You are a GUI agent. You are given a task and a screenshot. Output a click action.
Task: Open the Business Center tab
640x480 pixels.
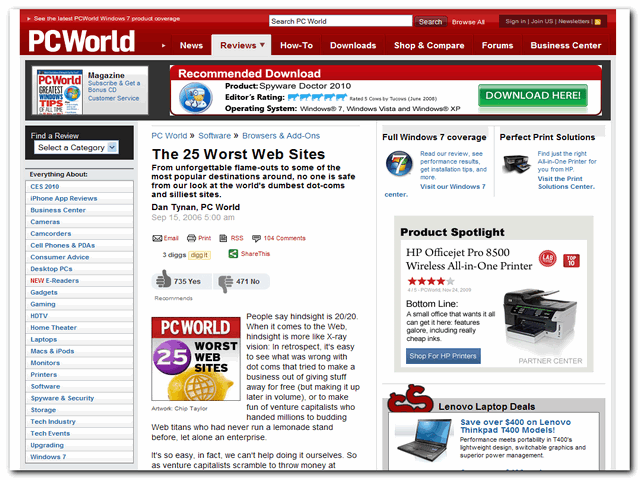point(566,45)
